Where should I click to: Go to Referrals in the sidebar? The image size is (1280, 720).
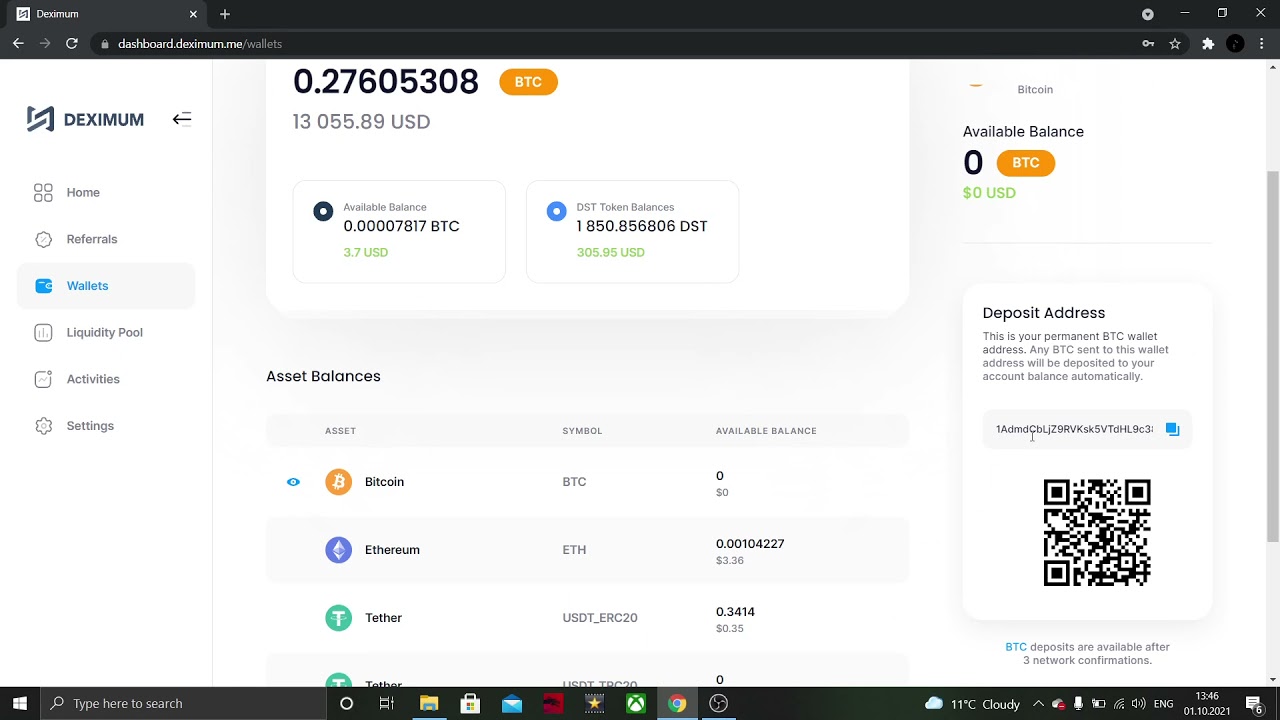(x=92, y=239)
